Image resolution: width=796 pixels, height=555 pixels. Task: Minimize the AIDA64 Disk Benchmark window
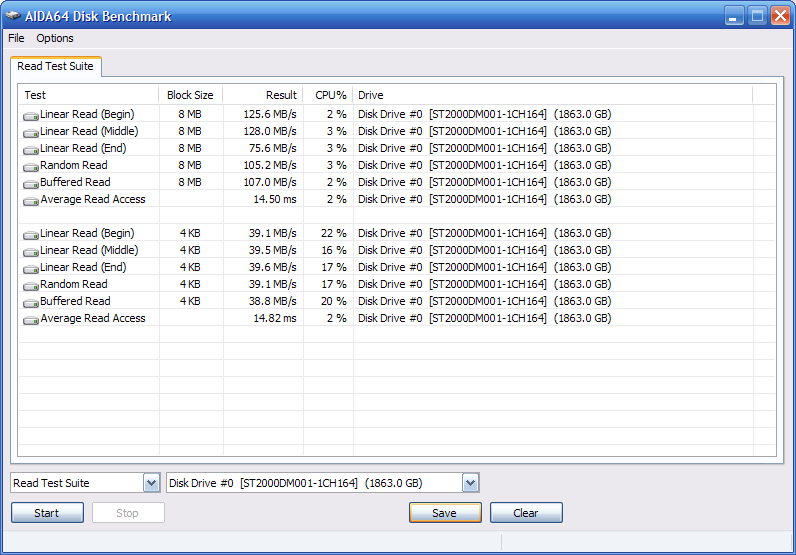[x=733, y=16]
